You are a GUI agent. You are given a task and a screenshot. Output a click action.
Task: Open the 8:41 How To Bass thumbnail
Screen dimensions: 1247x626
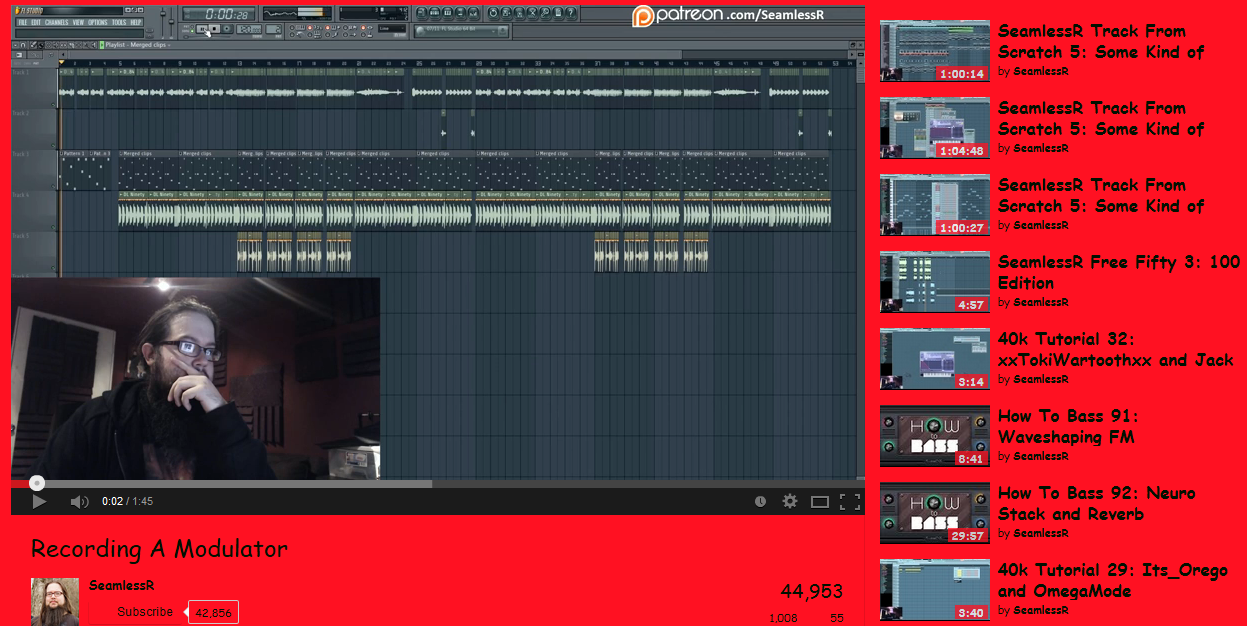coord(934,436)
